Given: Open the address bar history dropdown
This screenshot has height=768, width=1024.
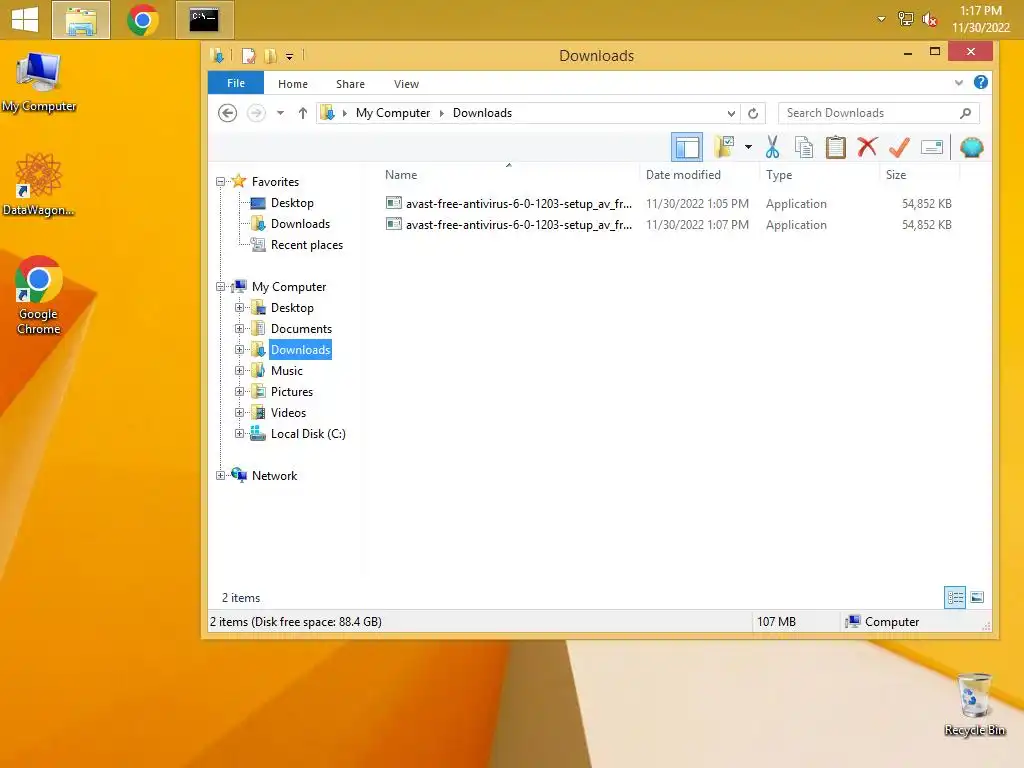Looking at the screenshot, I should [x=731, y=114].
